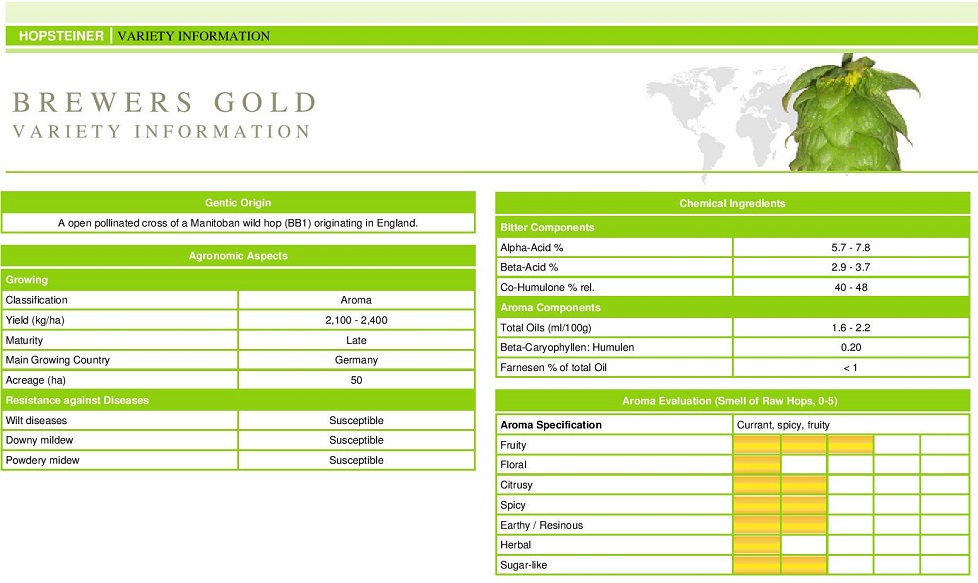Click the BREWERS GOLD title
Image resolution: width=978 pixels, height=583 pixels.
pyautogui.click(x=165, y=102)
